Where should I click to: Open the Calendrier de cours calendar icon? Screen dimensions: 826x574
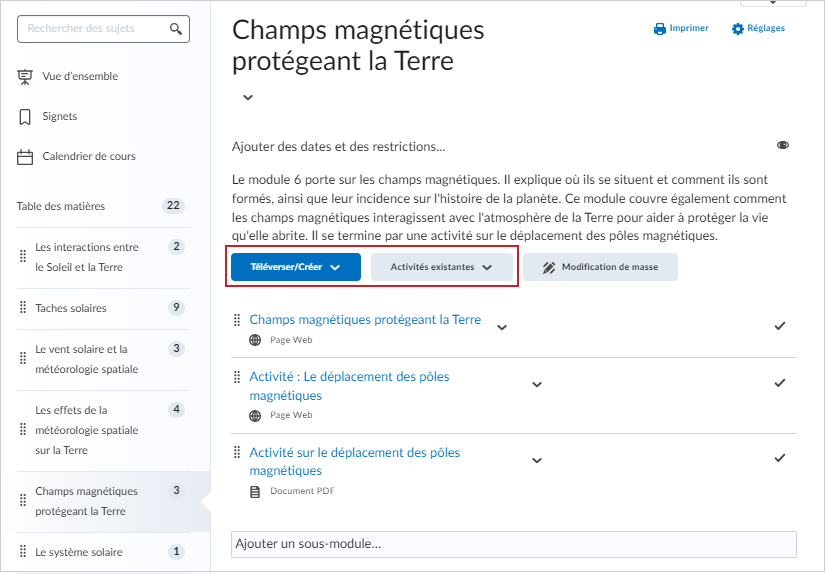[x=25, y=157]
